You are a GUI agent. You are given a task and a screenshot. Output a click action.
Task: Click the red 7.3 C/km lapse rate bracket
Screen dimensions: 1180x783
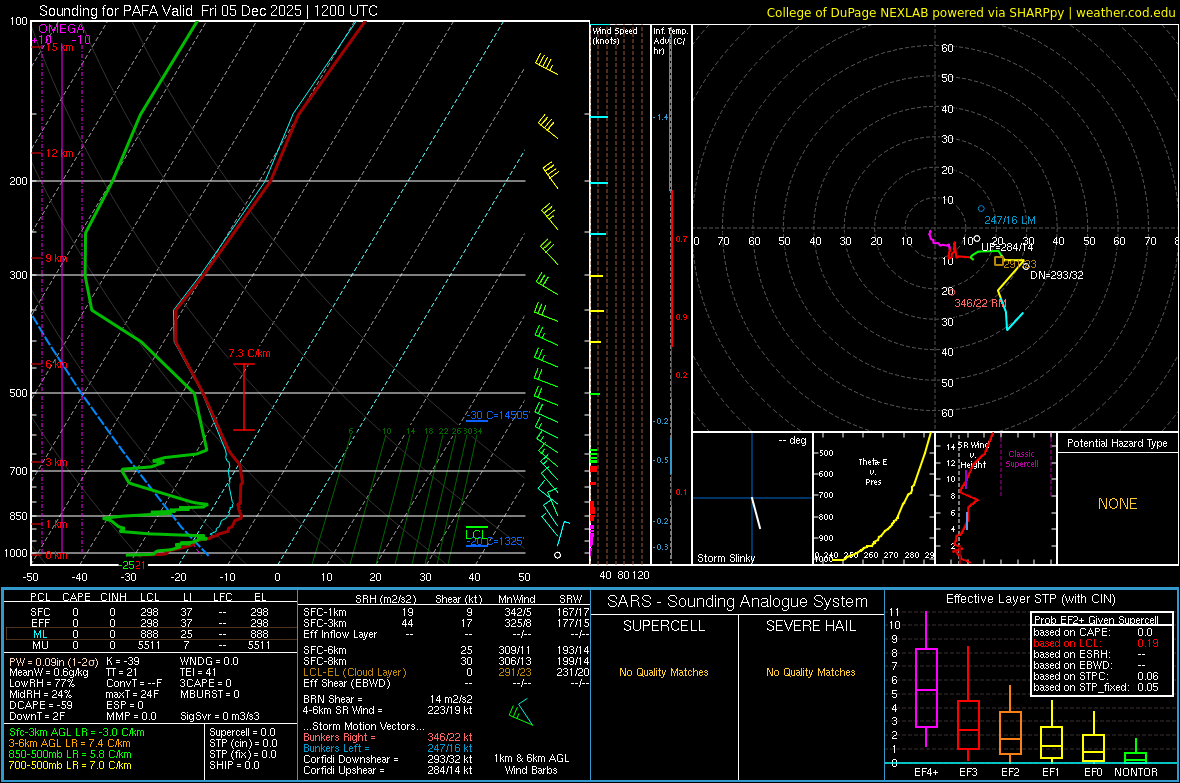pyautogui.click(x=244, y=397)
